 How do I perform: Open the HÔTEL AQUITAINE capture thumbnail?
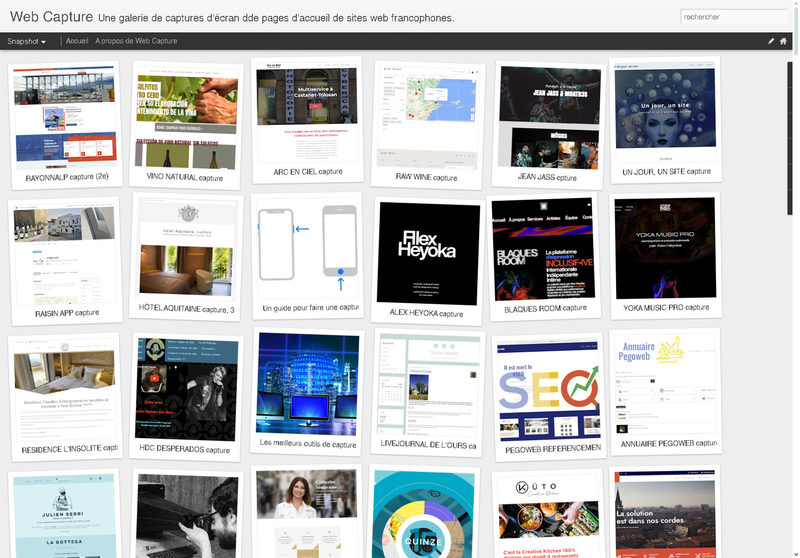click(188, 250)
